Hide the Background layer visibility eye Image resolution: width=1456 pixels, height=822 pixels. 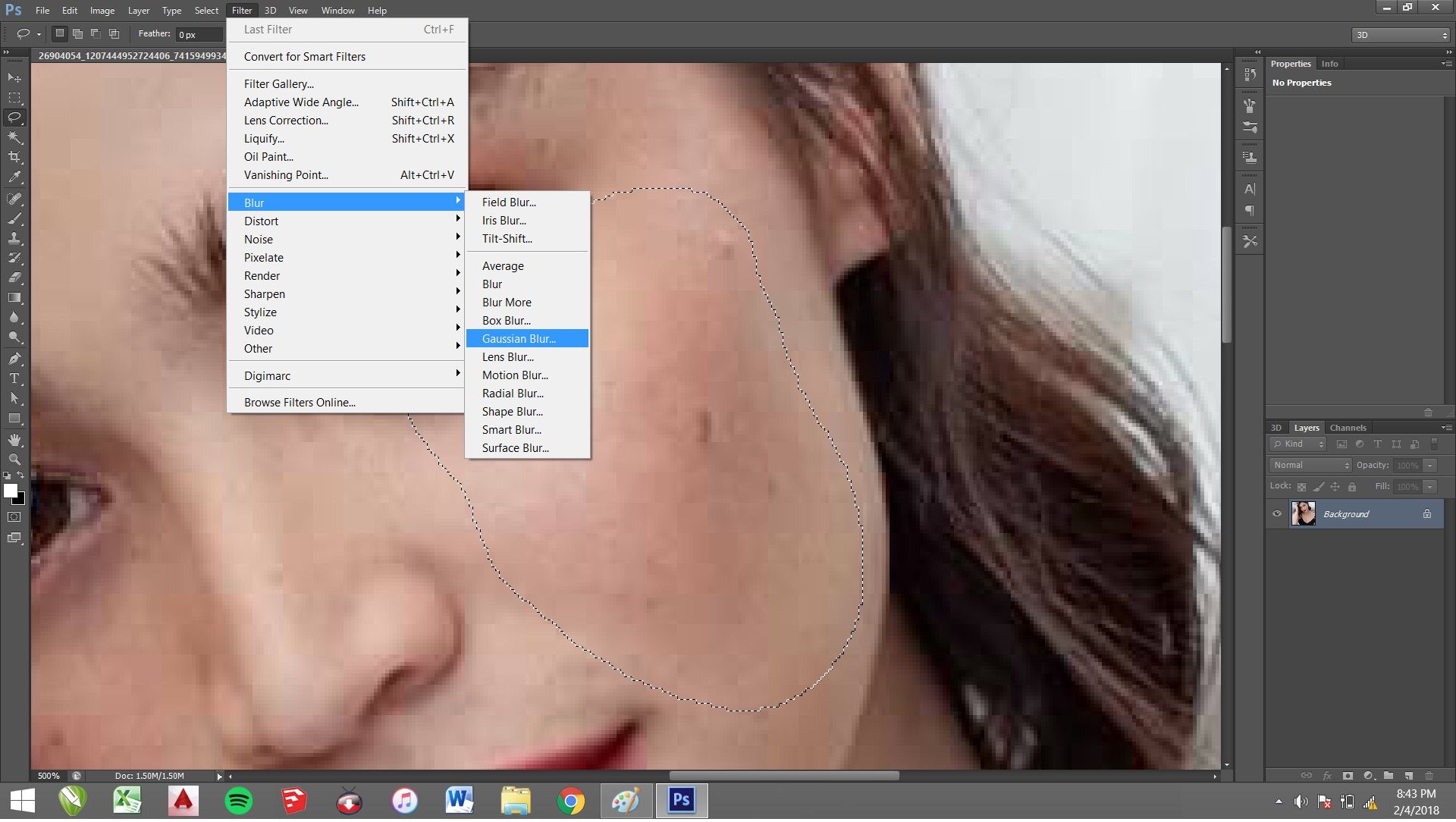click(1277, 515)
